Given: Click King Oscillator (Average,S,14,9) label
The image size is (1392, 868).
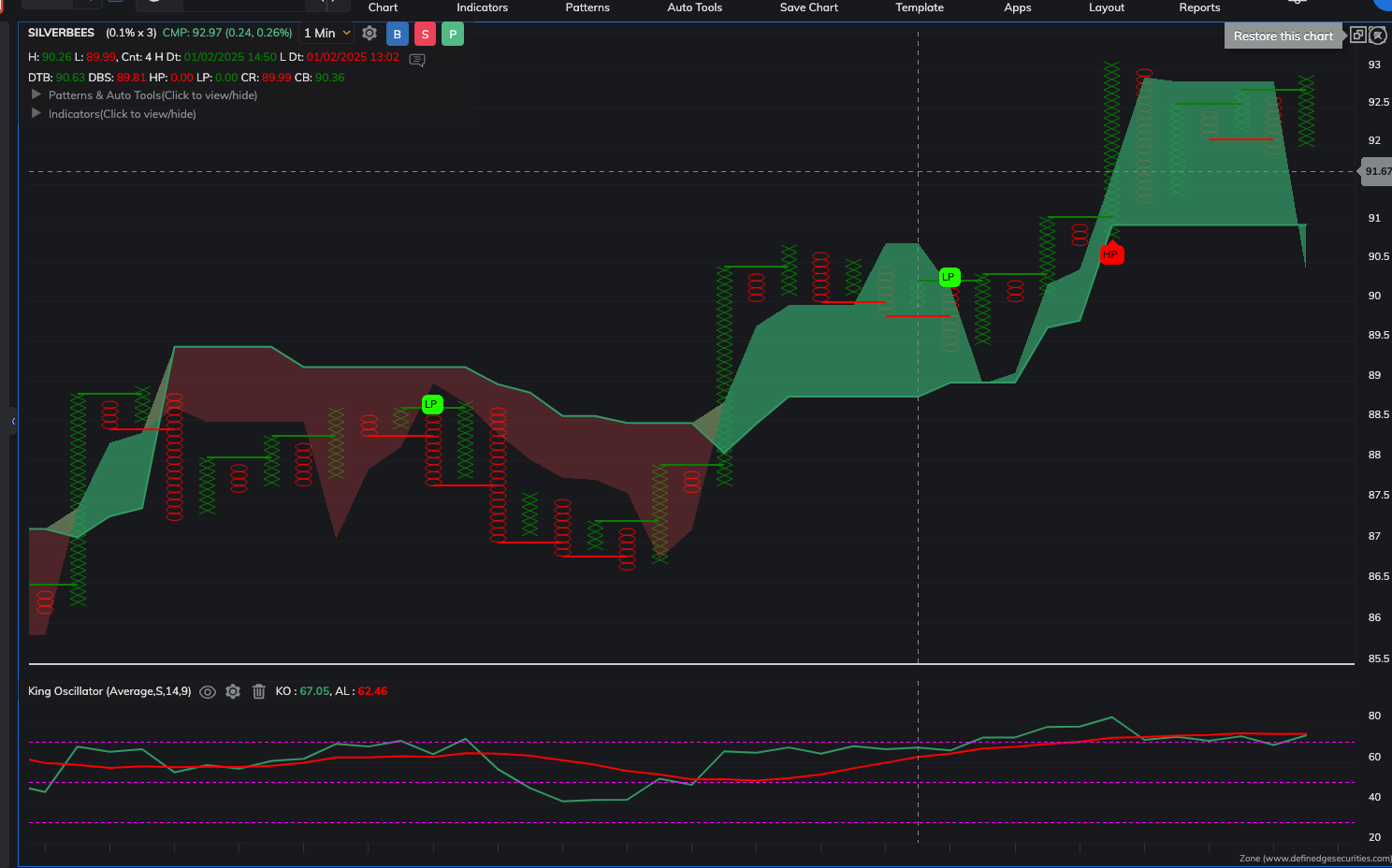Looking at the screenshot, I should coord(109,691).
